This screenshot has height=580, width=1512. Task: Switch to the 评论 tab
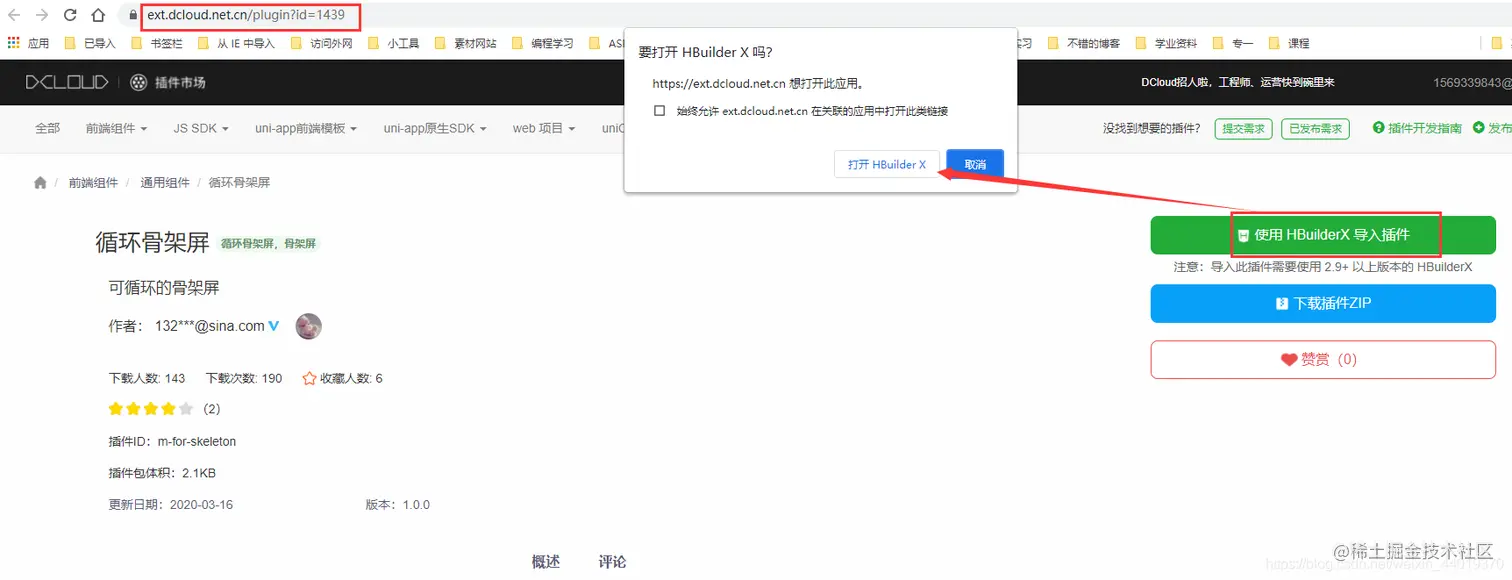611,561
